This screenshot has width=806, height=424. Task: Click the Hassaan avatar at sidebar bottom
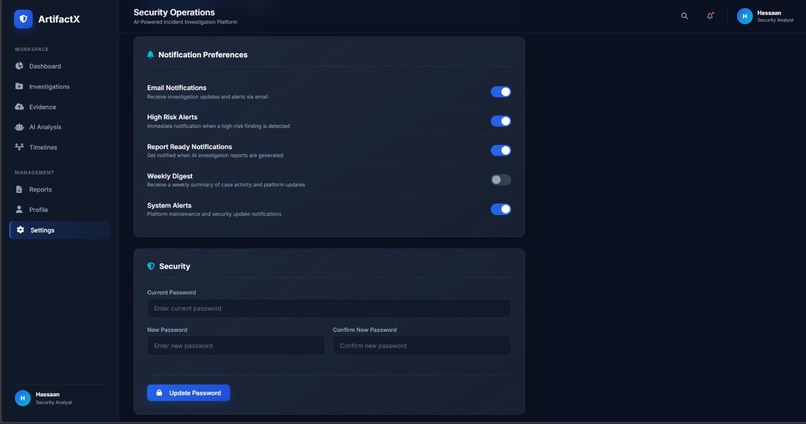click(x=22, y=398)
